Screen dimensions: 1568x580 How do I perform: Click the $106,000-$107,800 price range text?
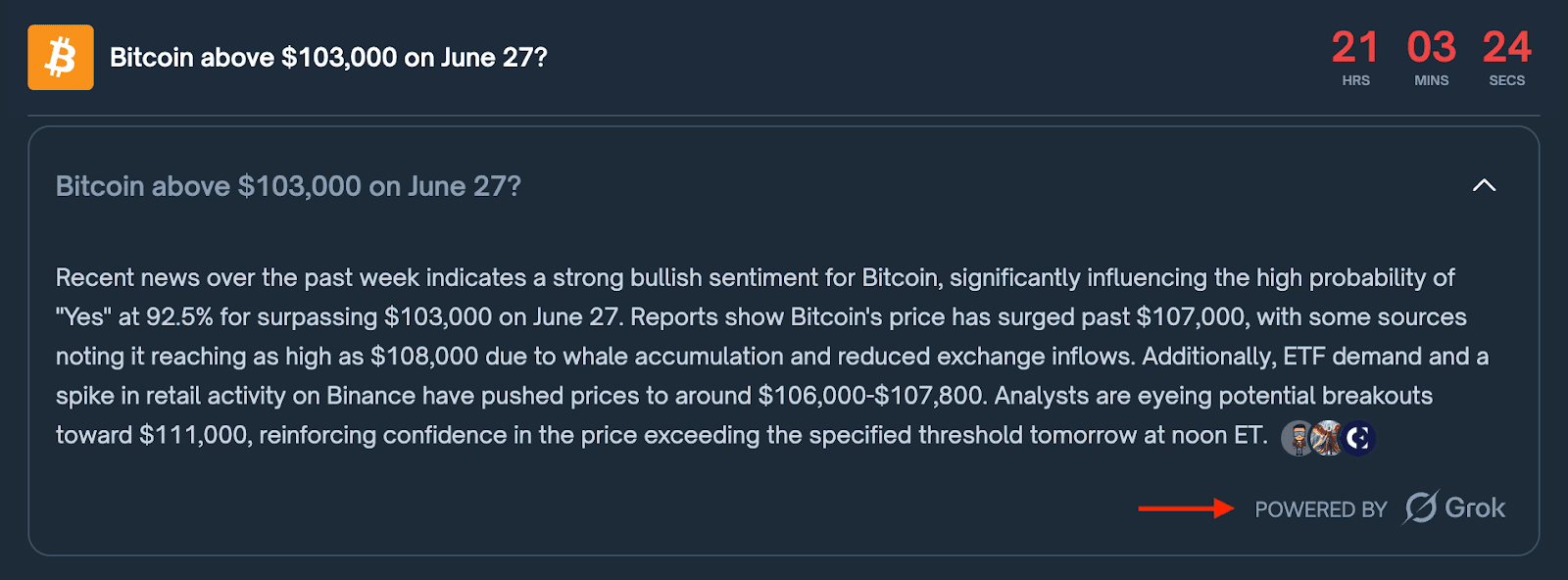click(870, 396)
